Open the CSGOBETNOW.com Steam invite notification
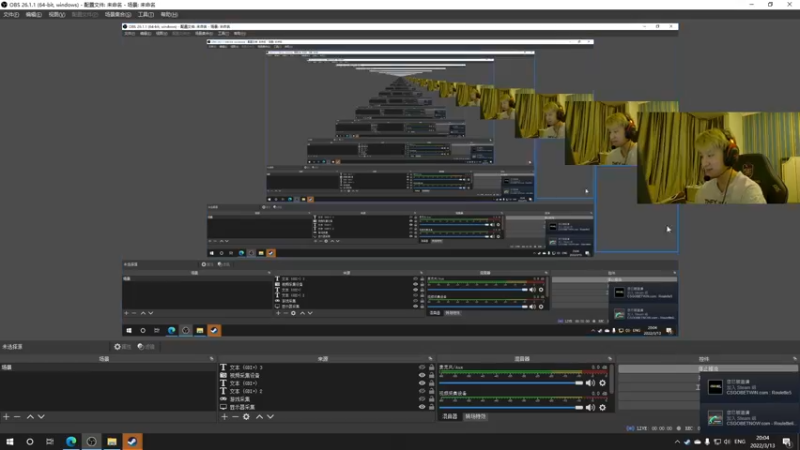 point(750,418)
